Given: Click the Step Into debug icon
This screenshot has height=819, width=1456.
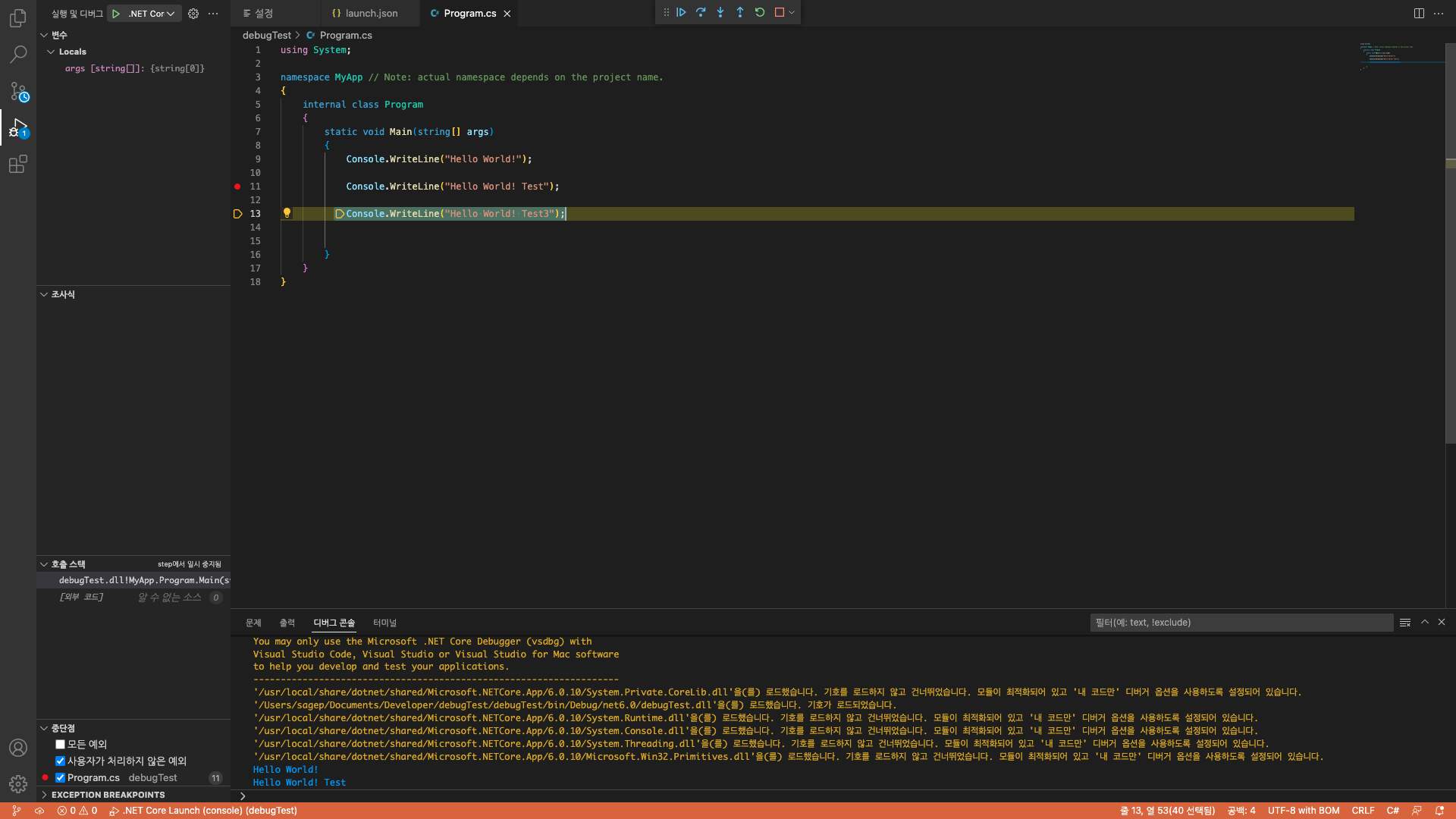Looking at the screenshot, I should (x=720, y=12).
